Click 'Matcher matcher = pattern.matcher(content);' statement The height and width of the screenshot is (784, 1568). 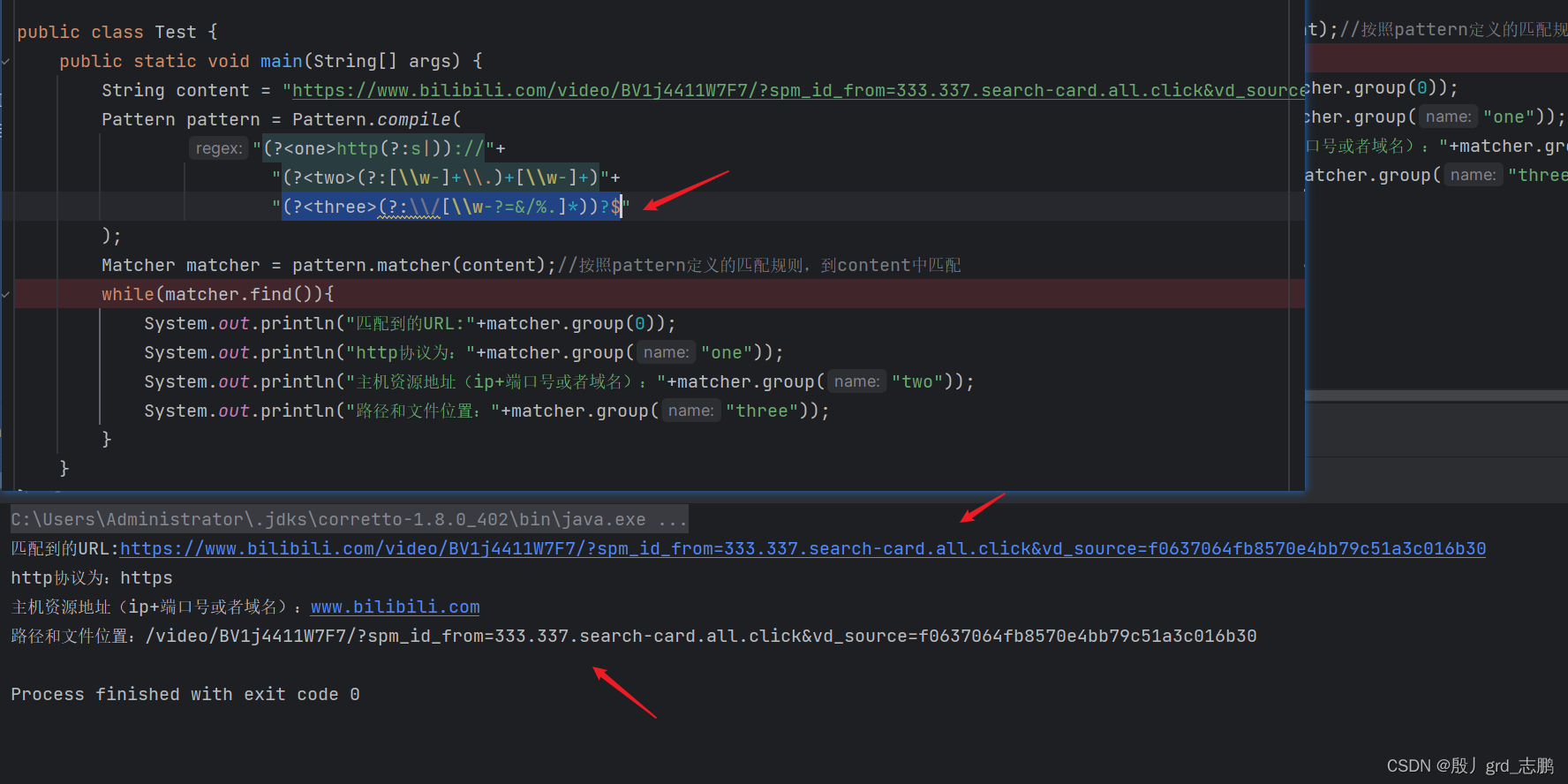pos(329,265)
